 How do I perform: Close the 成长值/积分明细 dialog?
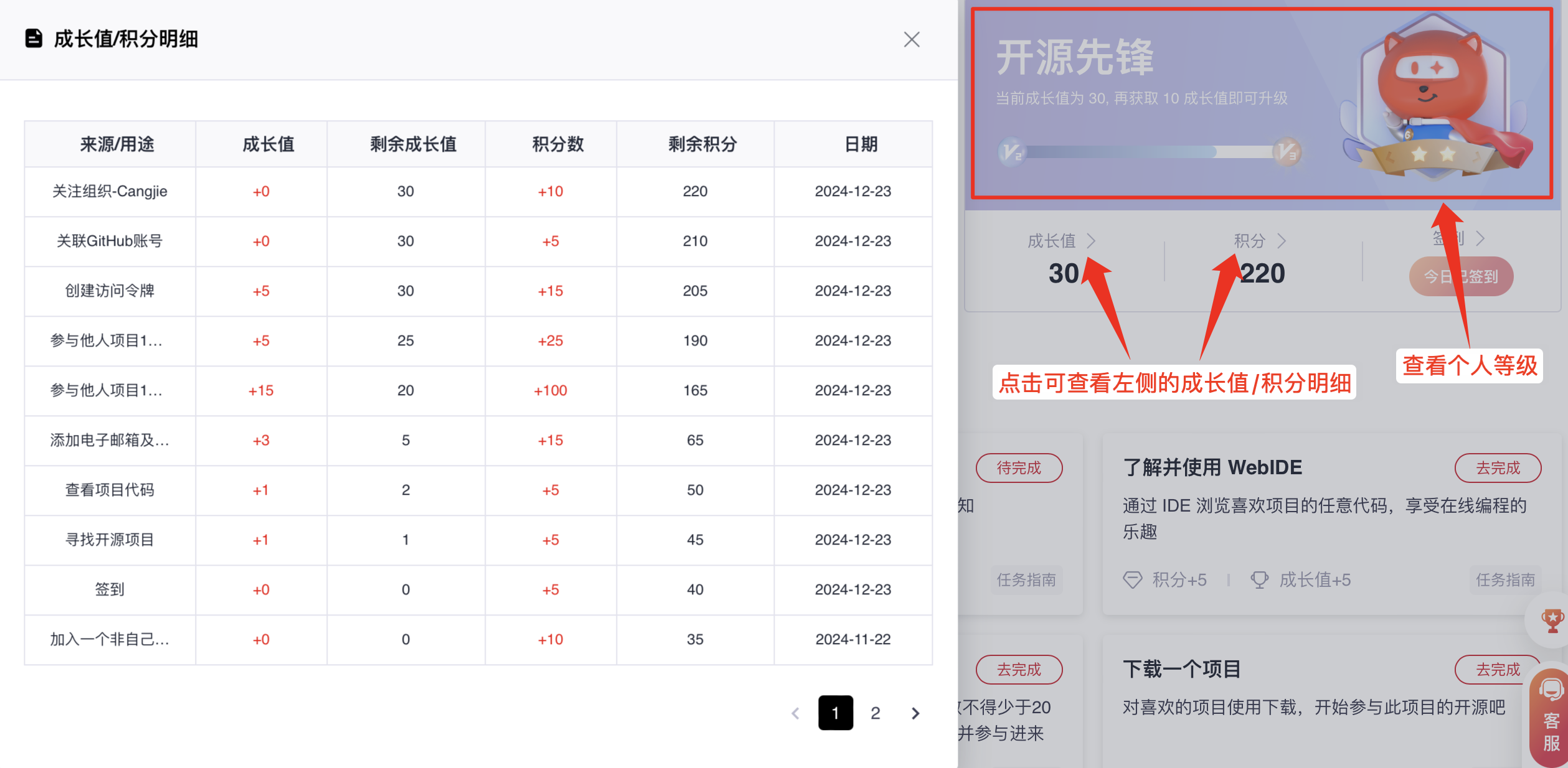click(x=911, y=40)
